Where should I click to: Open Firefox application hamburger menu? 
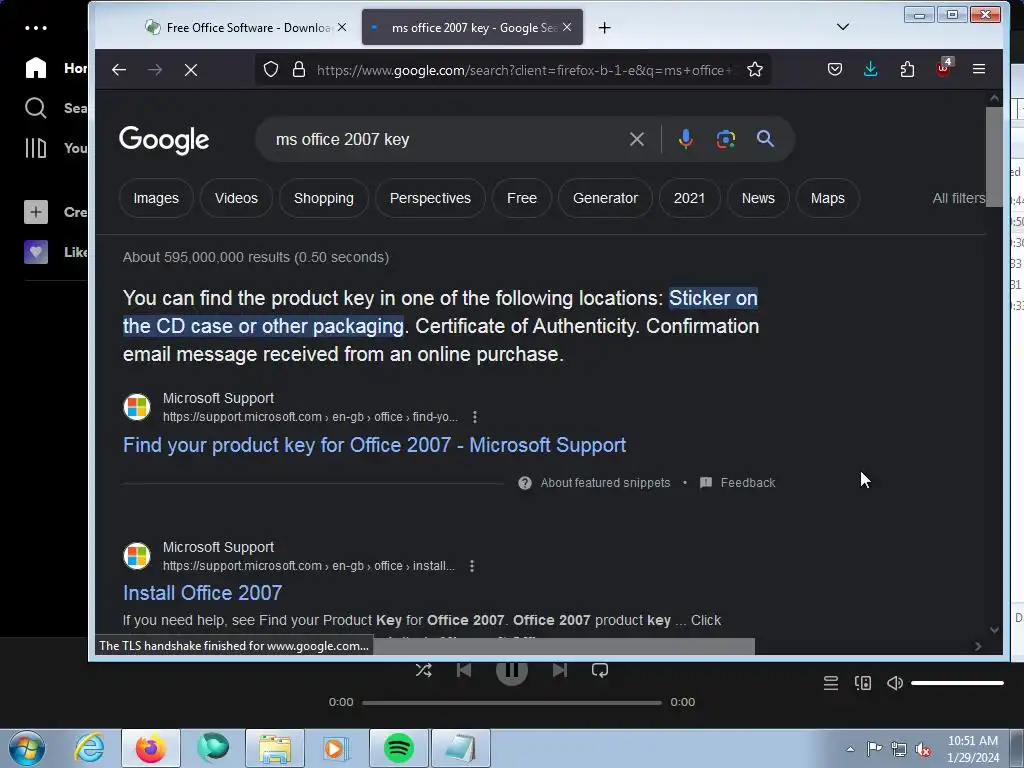[x=979, y=69]
